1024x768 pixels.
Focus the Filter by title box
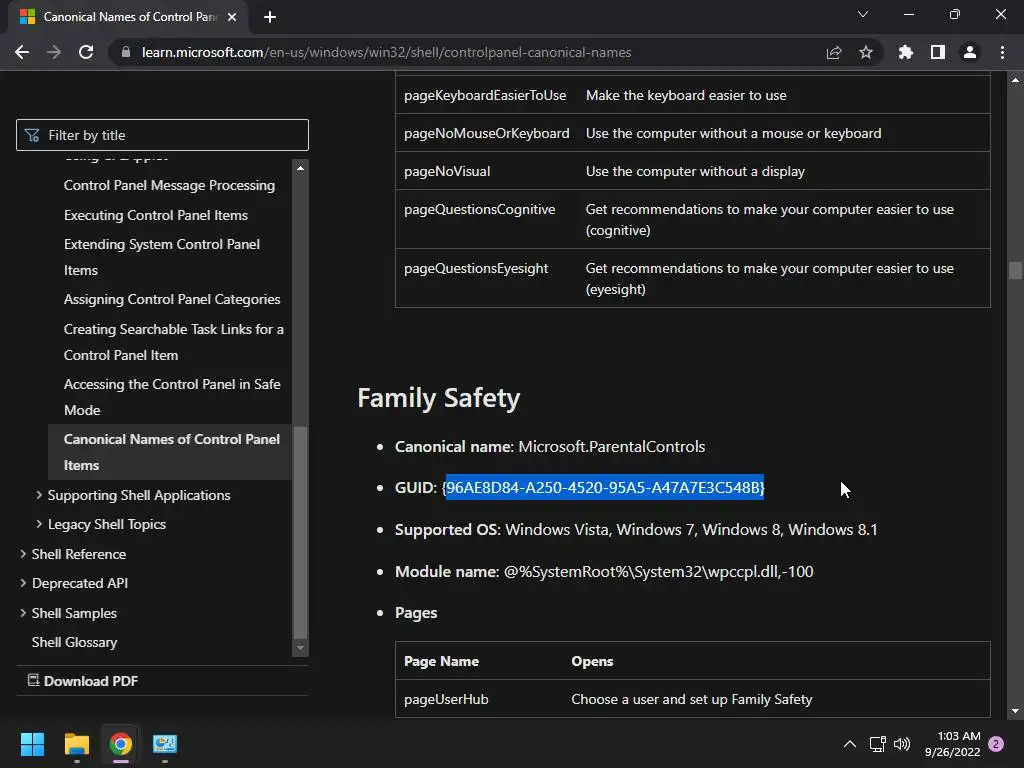[x=162, y=135]
